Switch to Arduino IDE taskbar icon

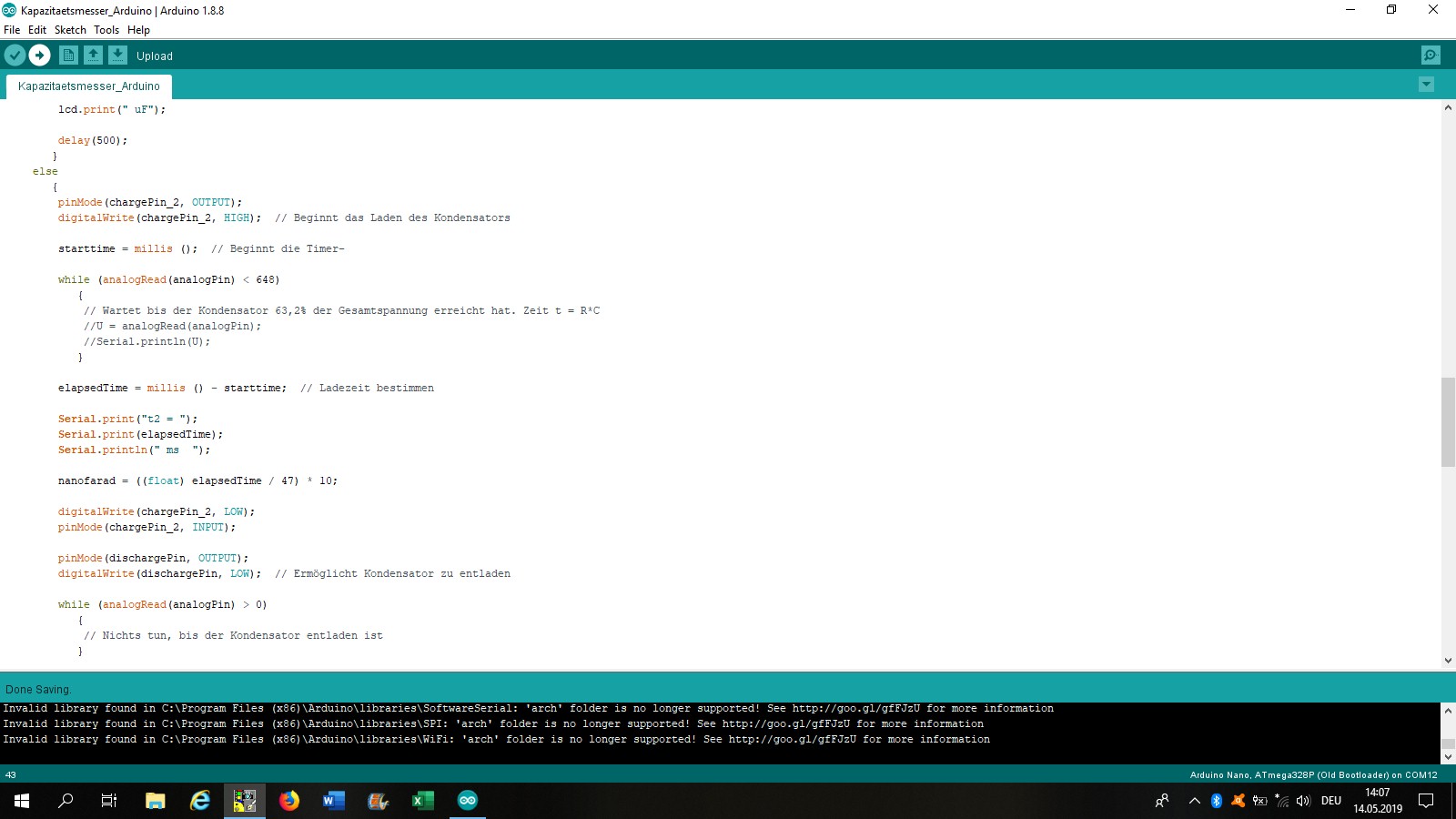pyautogui.click(x=468, y=801)
